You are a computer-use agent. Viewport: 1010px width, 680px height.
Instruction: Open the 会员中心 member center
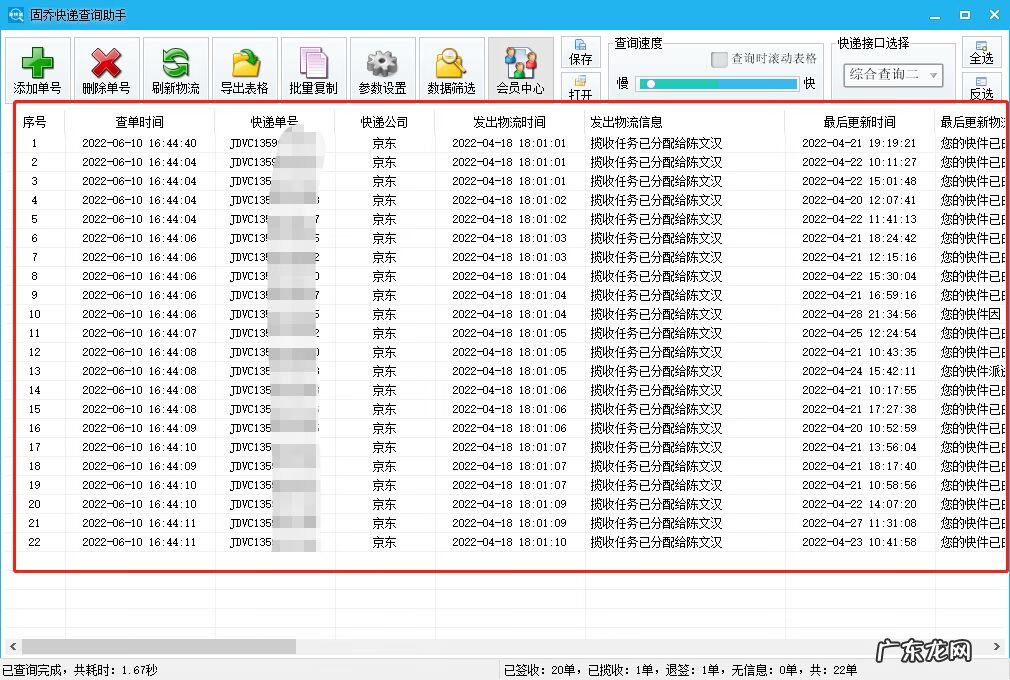520,68
